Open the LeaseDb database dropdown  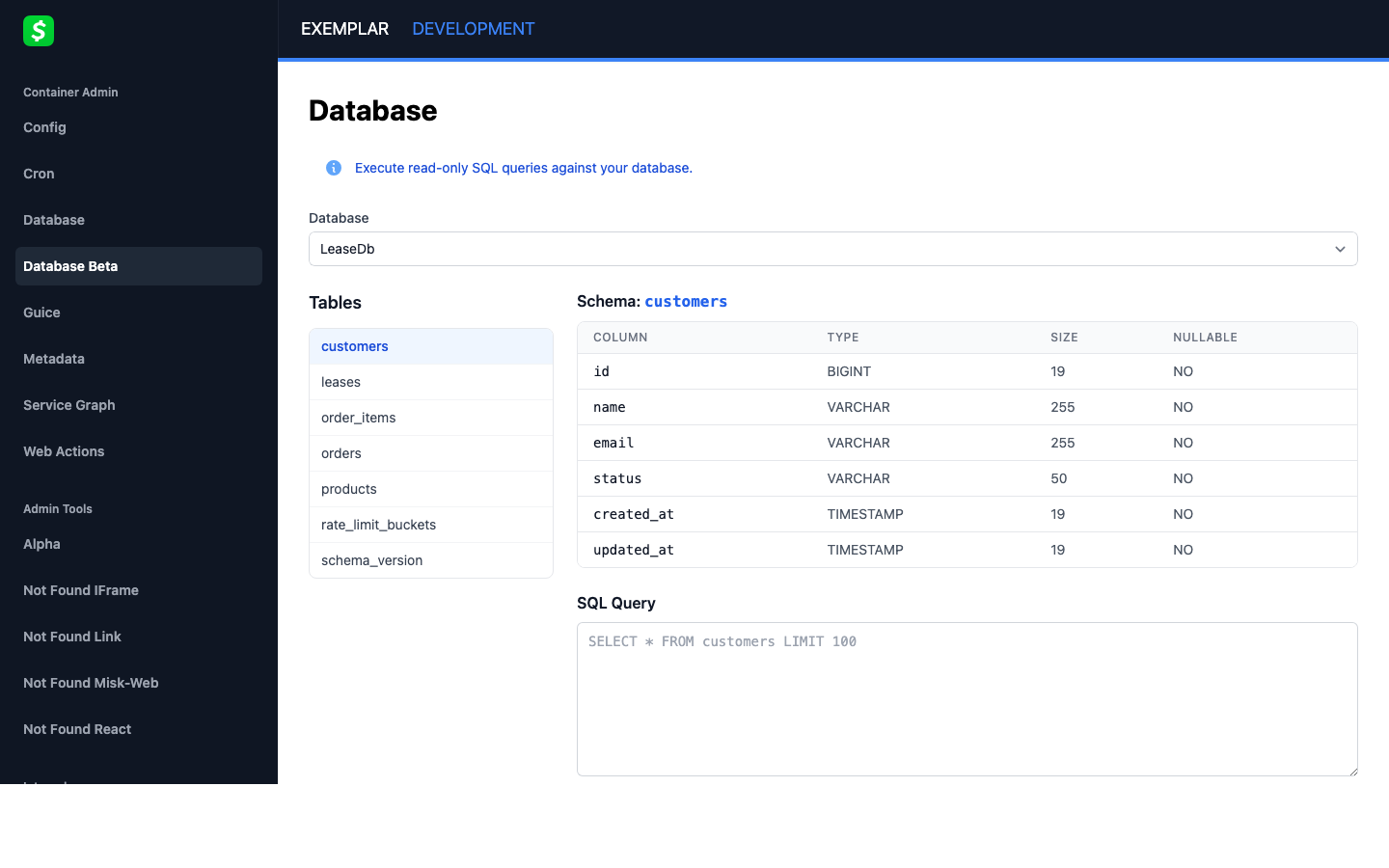pos(832,249)
